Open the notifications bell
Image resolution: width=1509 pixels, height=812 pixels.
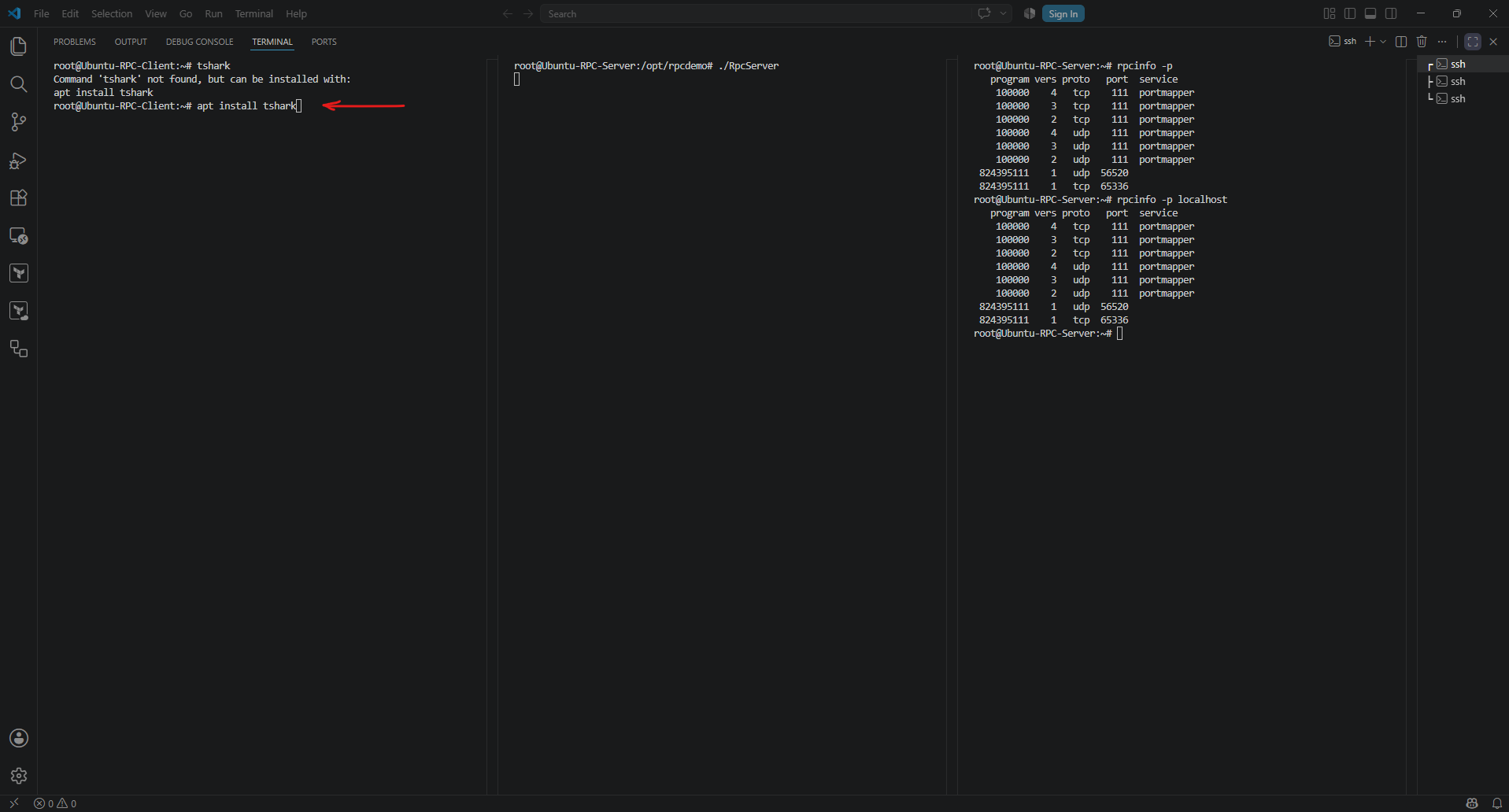click(x=1497, y=803)
